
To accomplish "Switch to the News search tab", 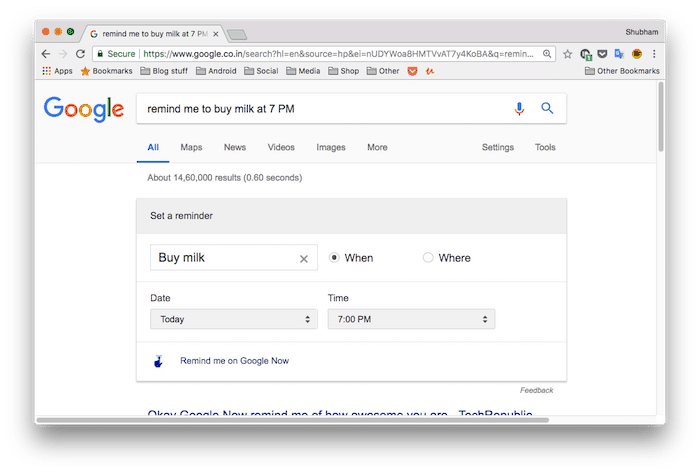I will (x=235, y=148).
